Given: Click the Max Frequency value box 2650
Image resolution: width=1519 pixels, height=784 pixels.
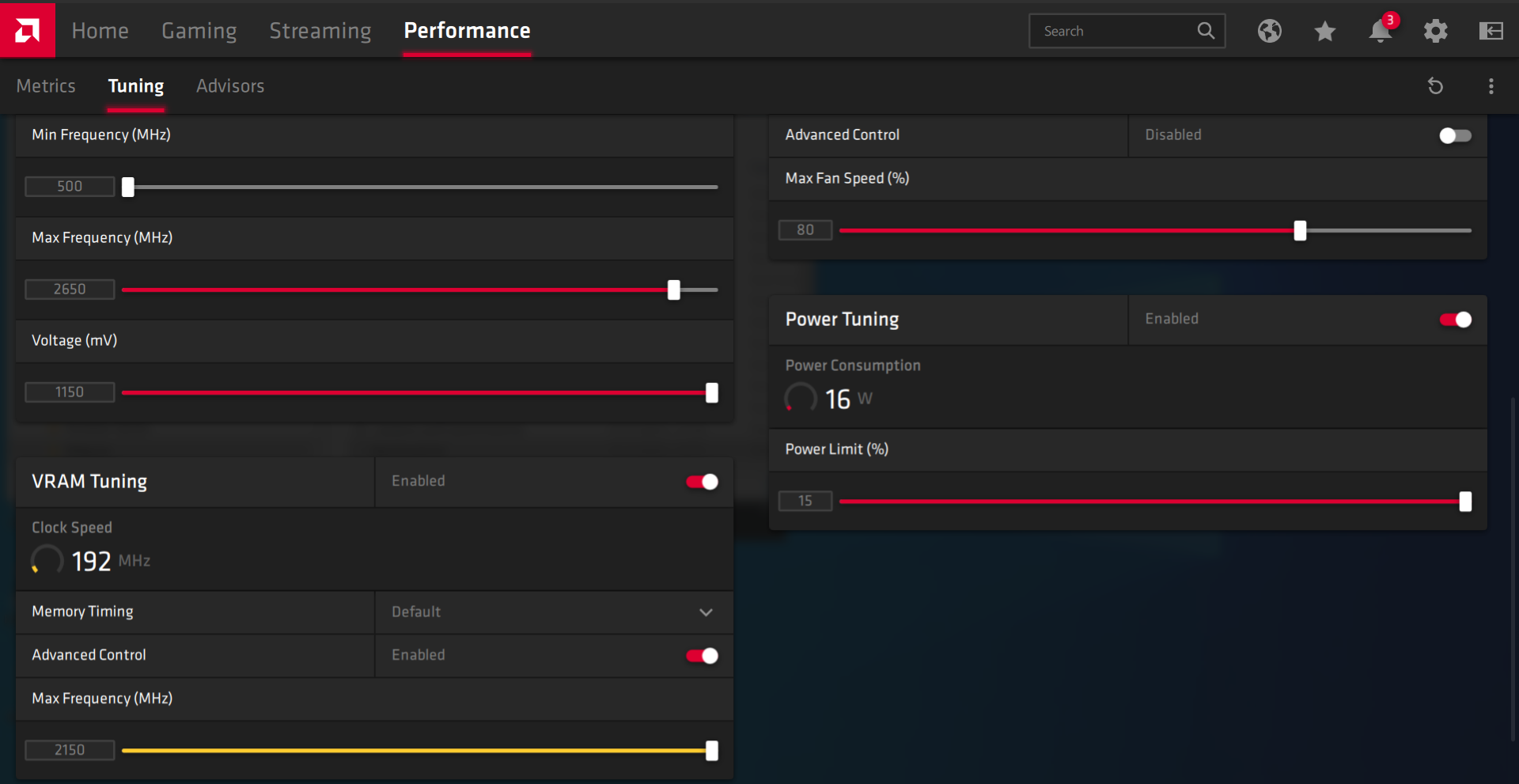Looking at the screenshot, I should [70, 290].
